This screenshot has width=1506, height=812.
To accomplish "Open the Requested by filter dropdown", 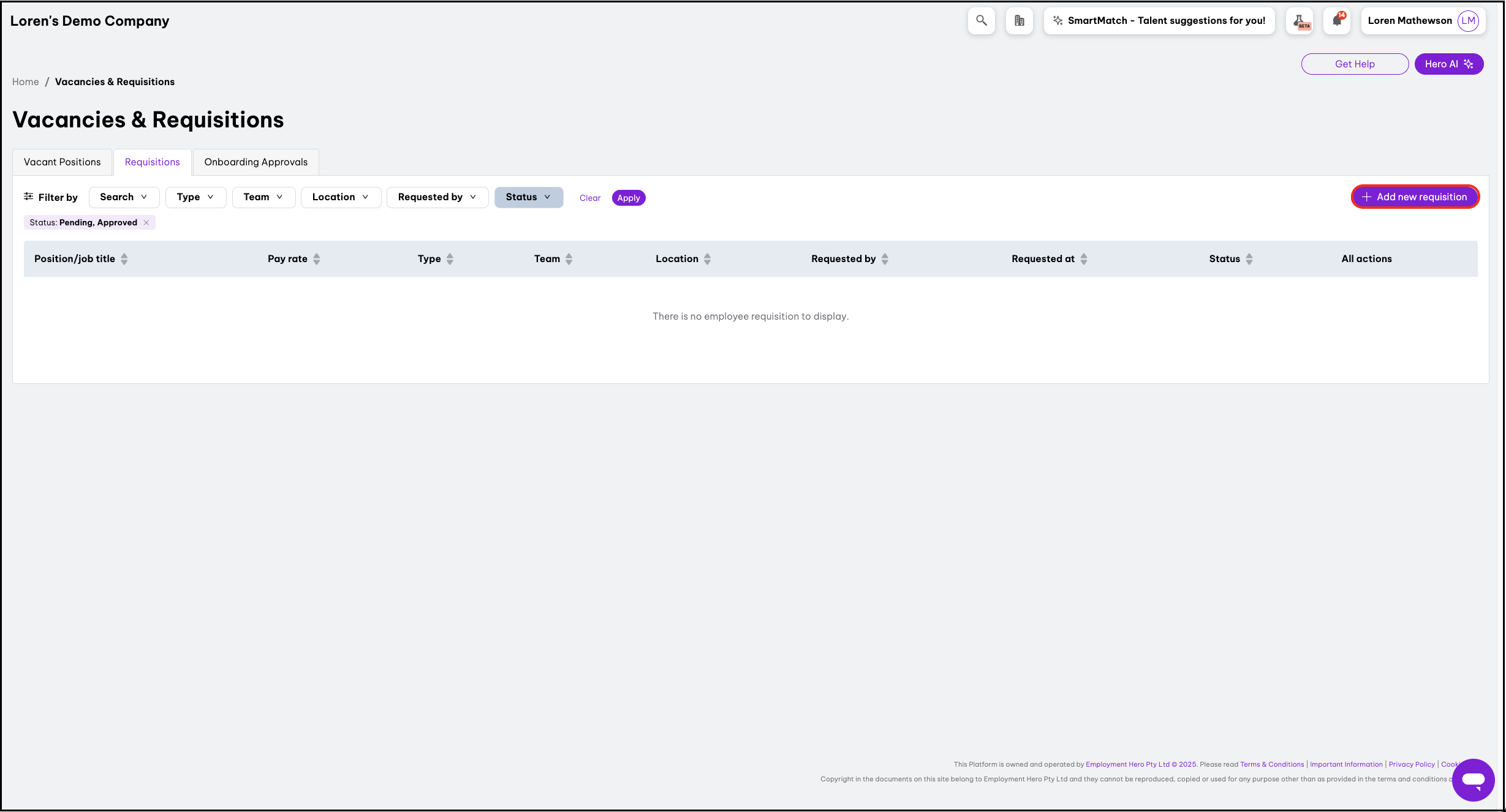I will tap(437, 197).
